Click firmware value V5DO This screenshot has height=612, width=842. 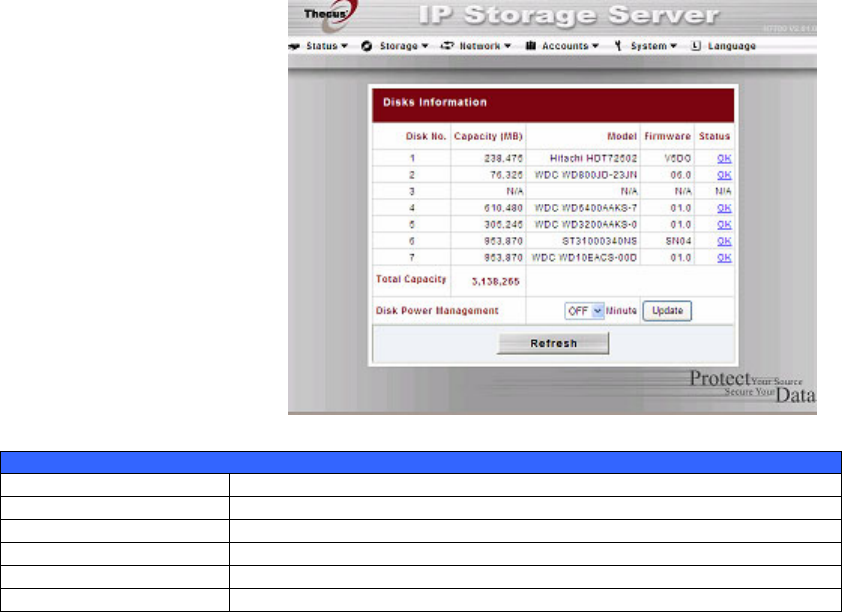[678, 158]
